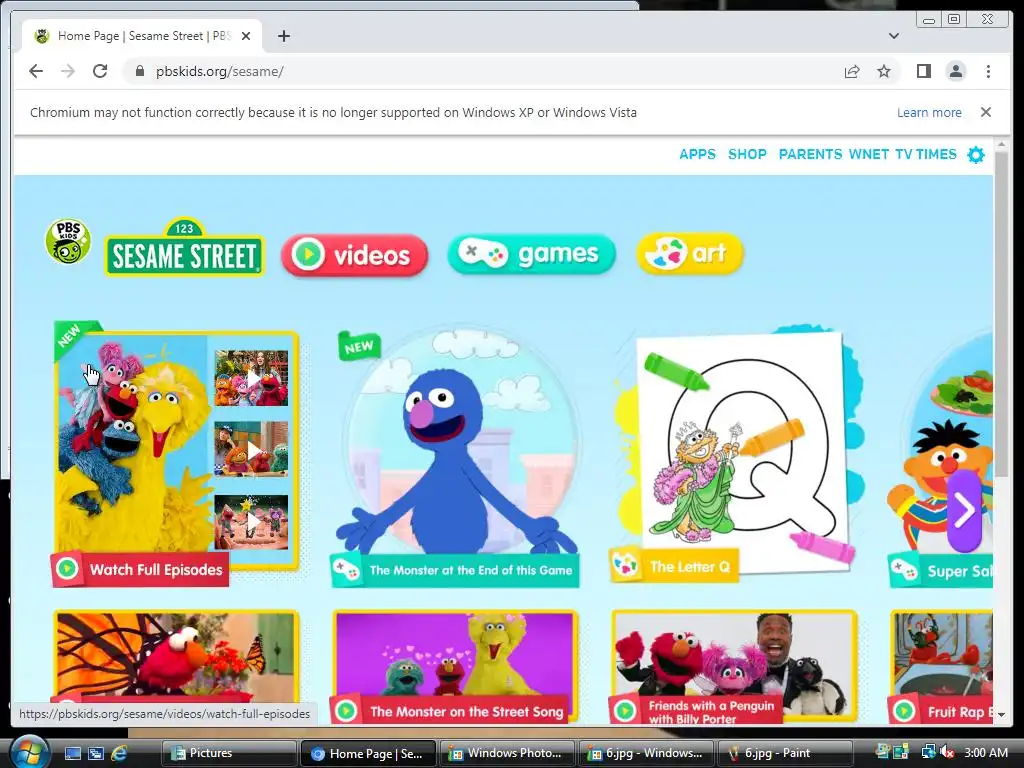Image resolution: width=1024 pixels, height=768 pixels.
Task: Open the Chromium profile avatar
Action: 955,71
